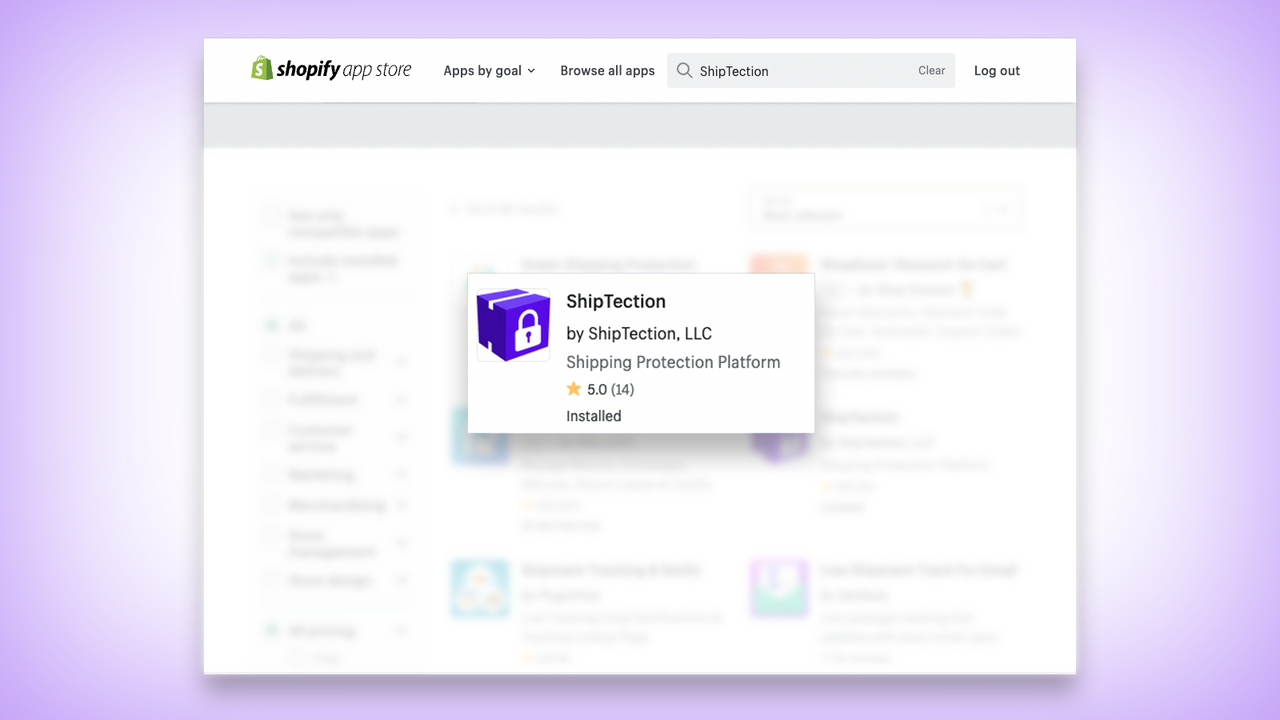Click 'by ShipTection, LLC' developer text
Viewport: 1280px width, 720px height.
click(x=639, y=333)
